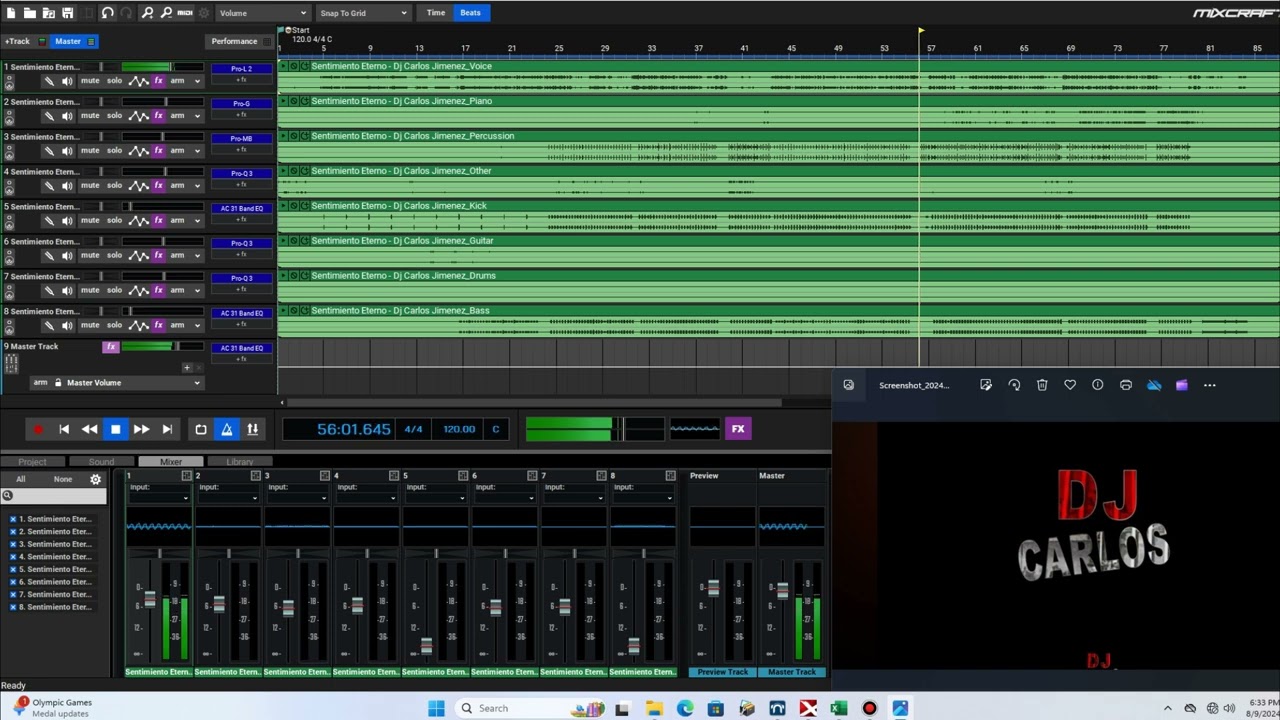Click the Undo arrow in the top toolbar
This screenshot has width=1280, height=720.
107,13
